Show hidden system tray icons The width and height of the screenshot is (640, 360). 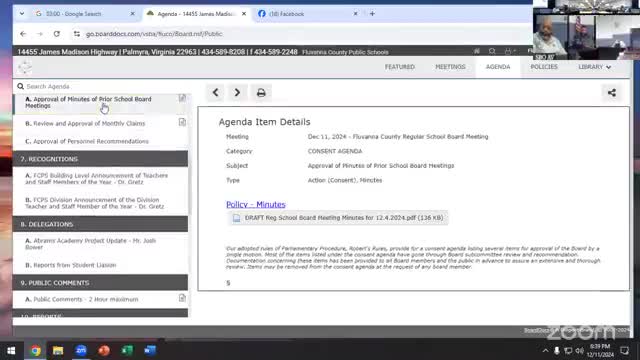pos(545,351)
